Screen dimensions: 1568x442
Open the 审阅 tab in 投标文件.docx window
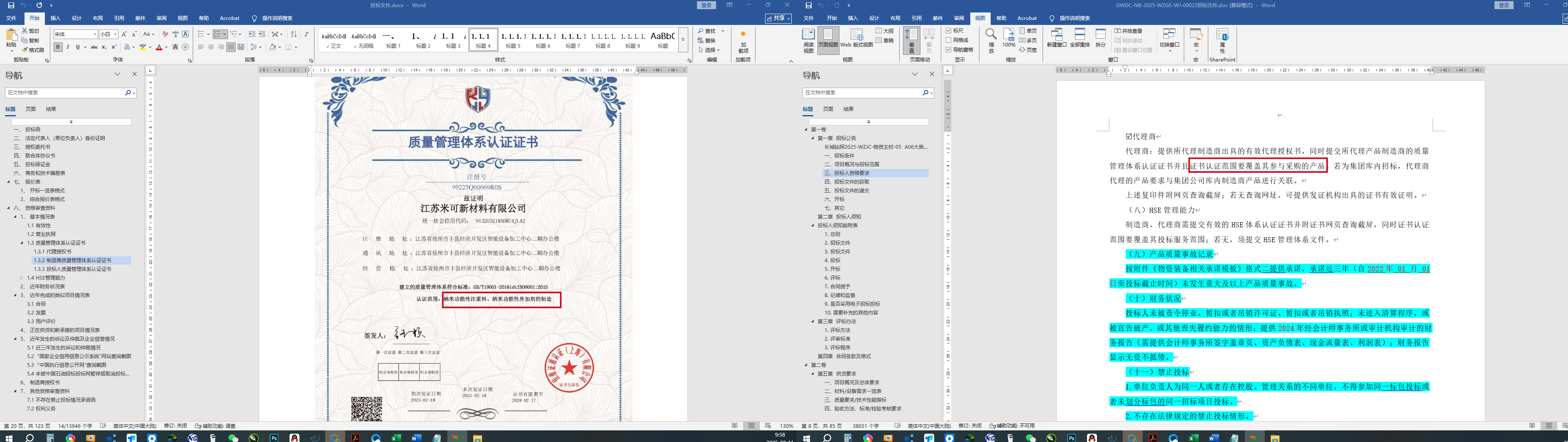[x=161, y=18]
